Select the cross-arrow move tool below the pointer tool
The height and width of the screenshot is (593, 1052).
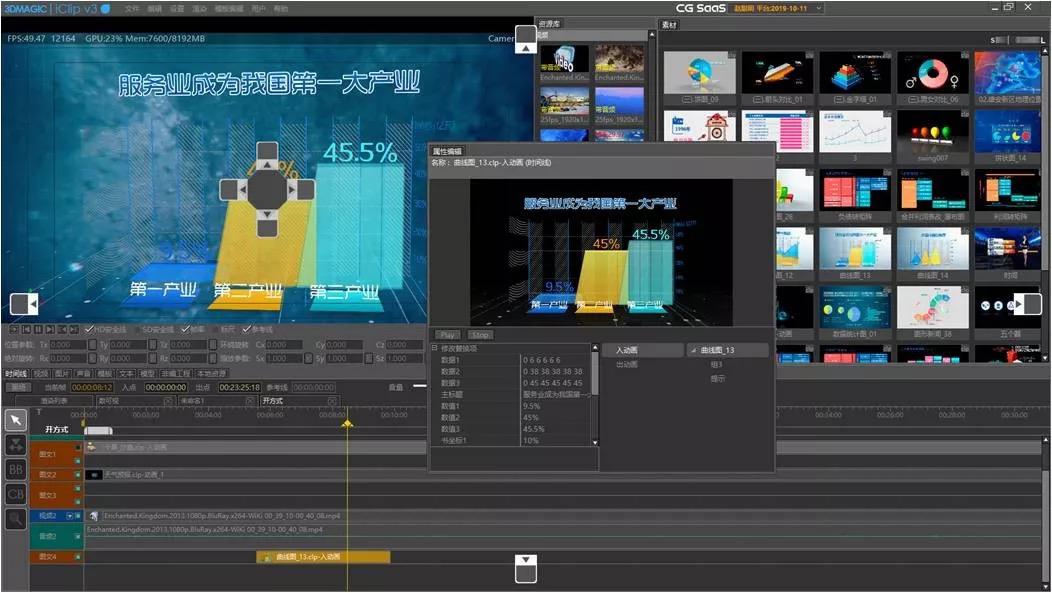[15, 445]
